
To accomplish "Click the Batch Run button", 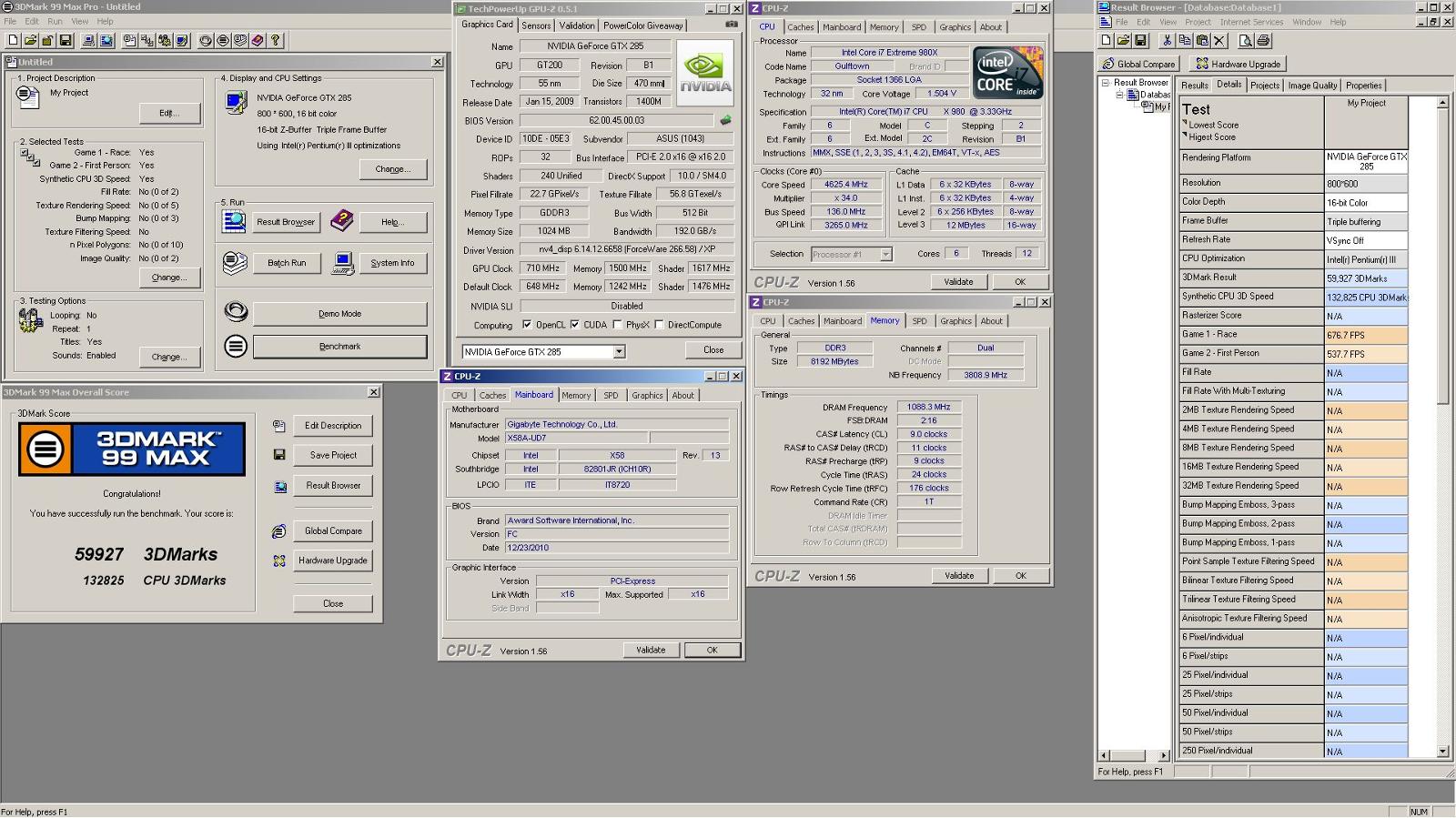I will pos(287,263).
